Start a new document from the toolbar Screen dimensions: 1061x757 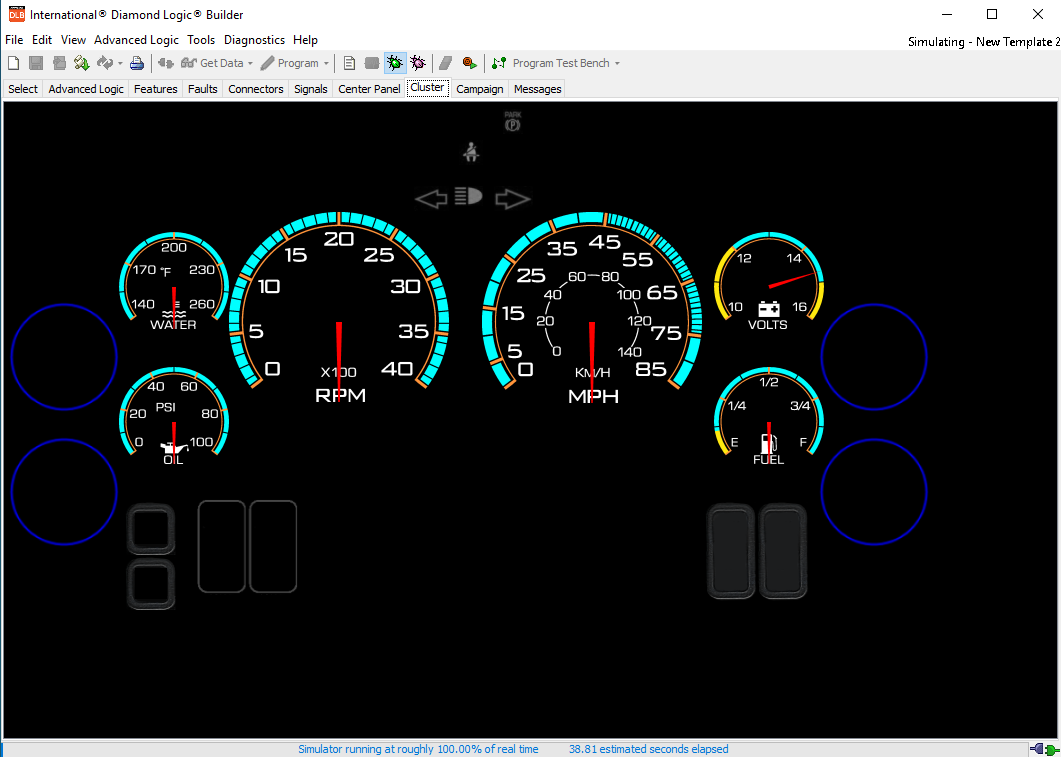13,62
